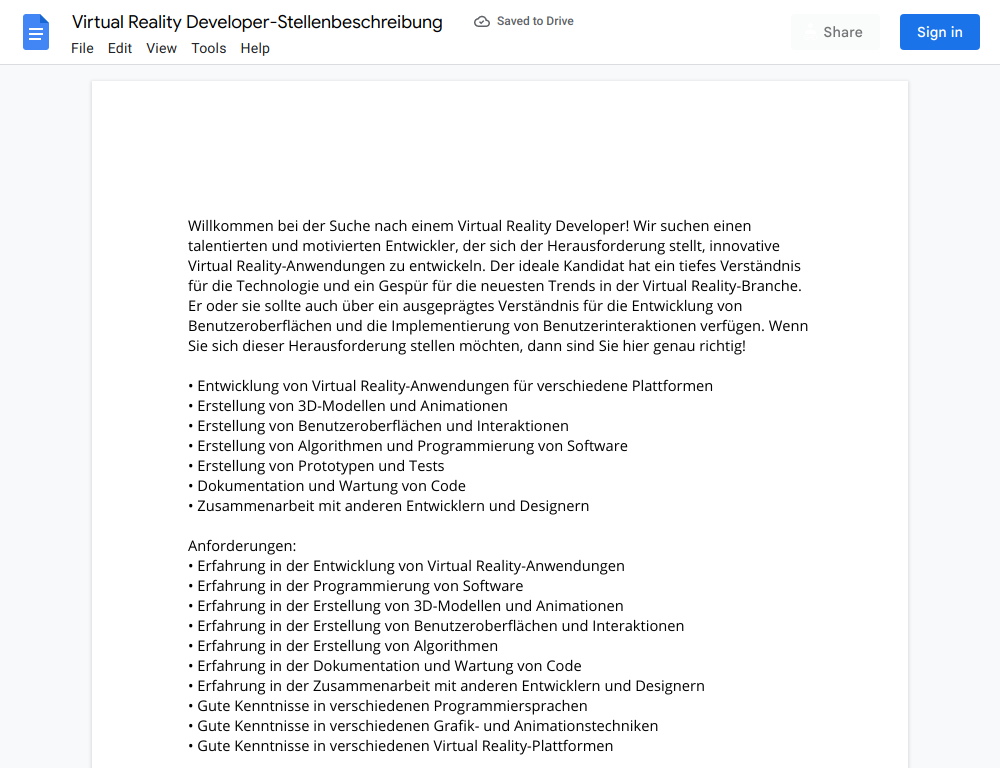Click the line Gute Kenntnisse in verschiedenen Programmiersprachen
Viewport: 1000px width, 768px height.
[388, 706]
